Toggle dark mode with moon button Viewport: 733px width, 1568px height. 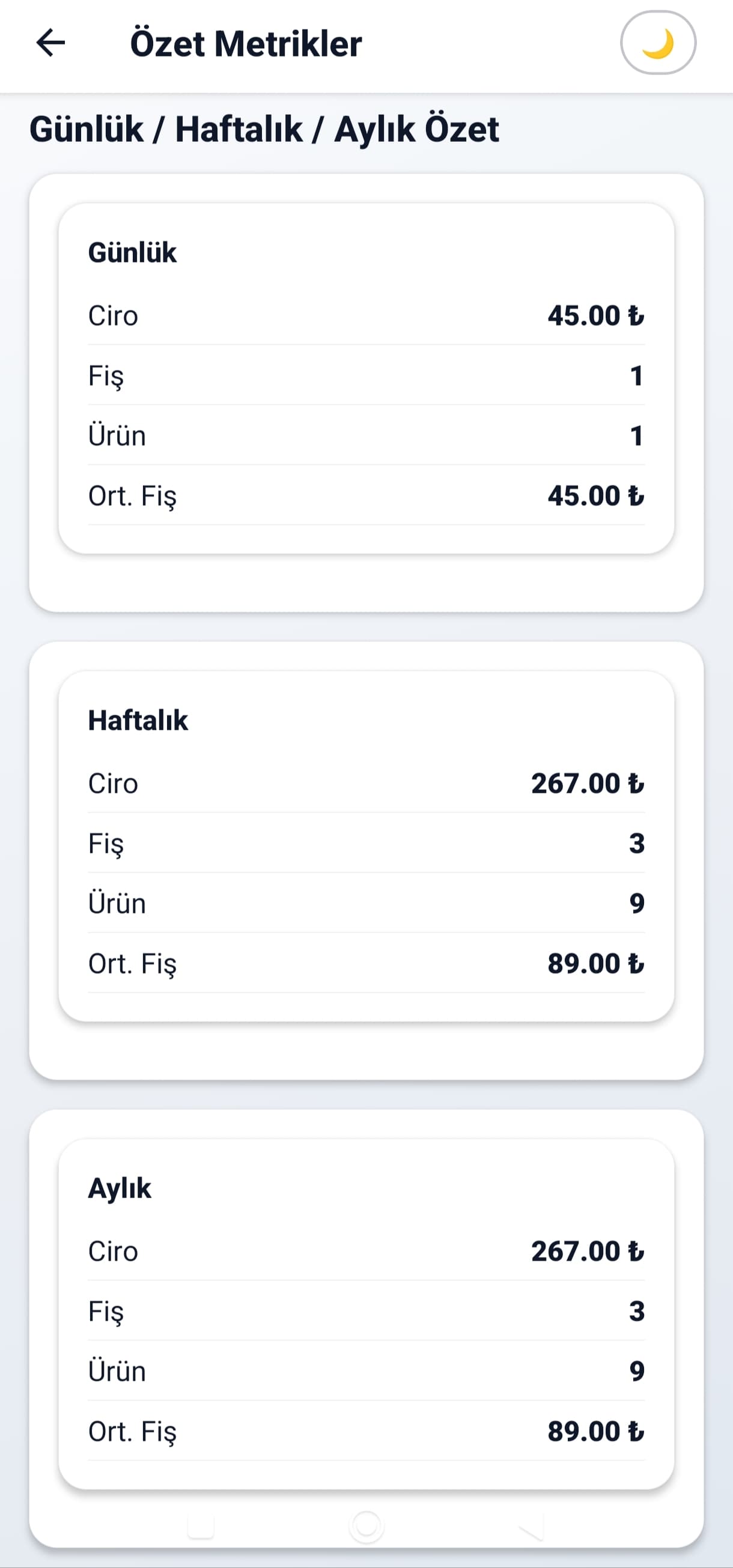point(657,43)
